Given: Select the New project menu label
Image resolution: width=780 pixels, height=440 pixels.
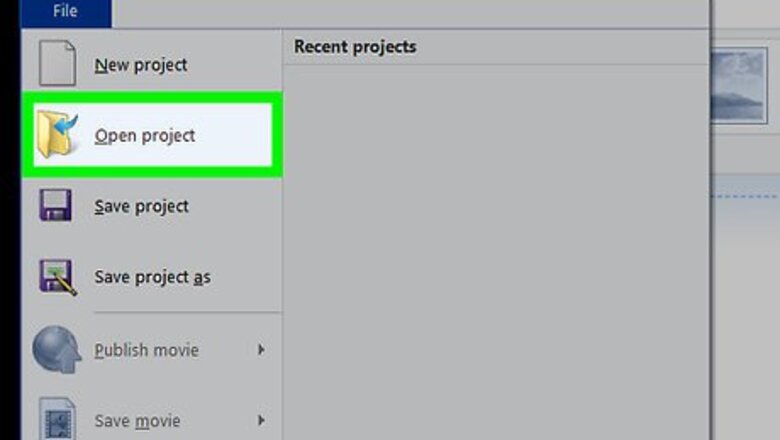Looking at the screenshot, I should tap(141, 65).
